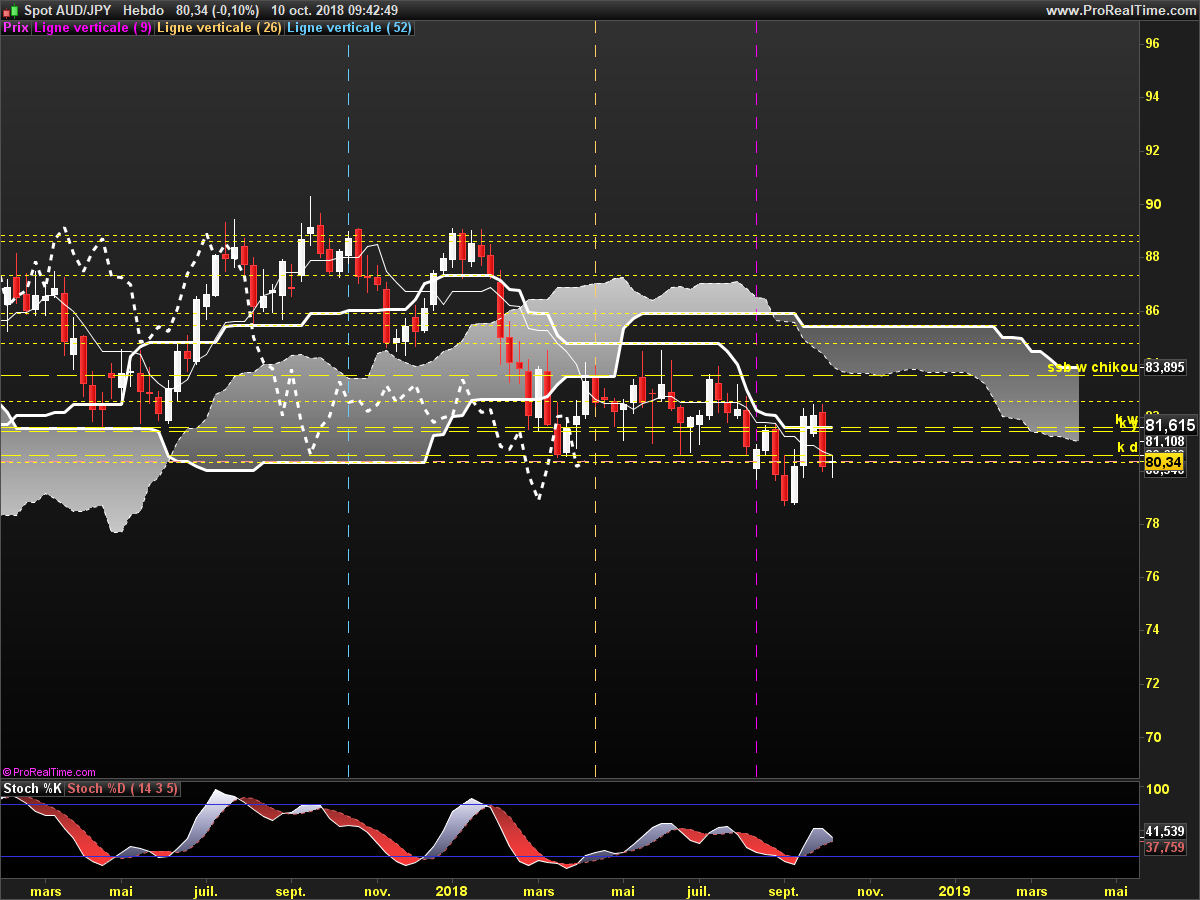Click the 2019 label on time axis
This screenshot has width=1200, height=900.
pyautogui.click(x=955, y=890)
